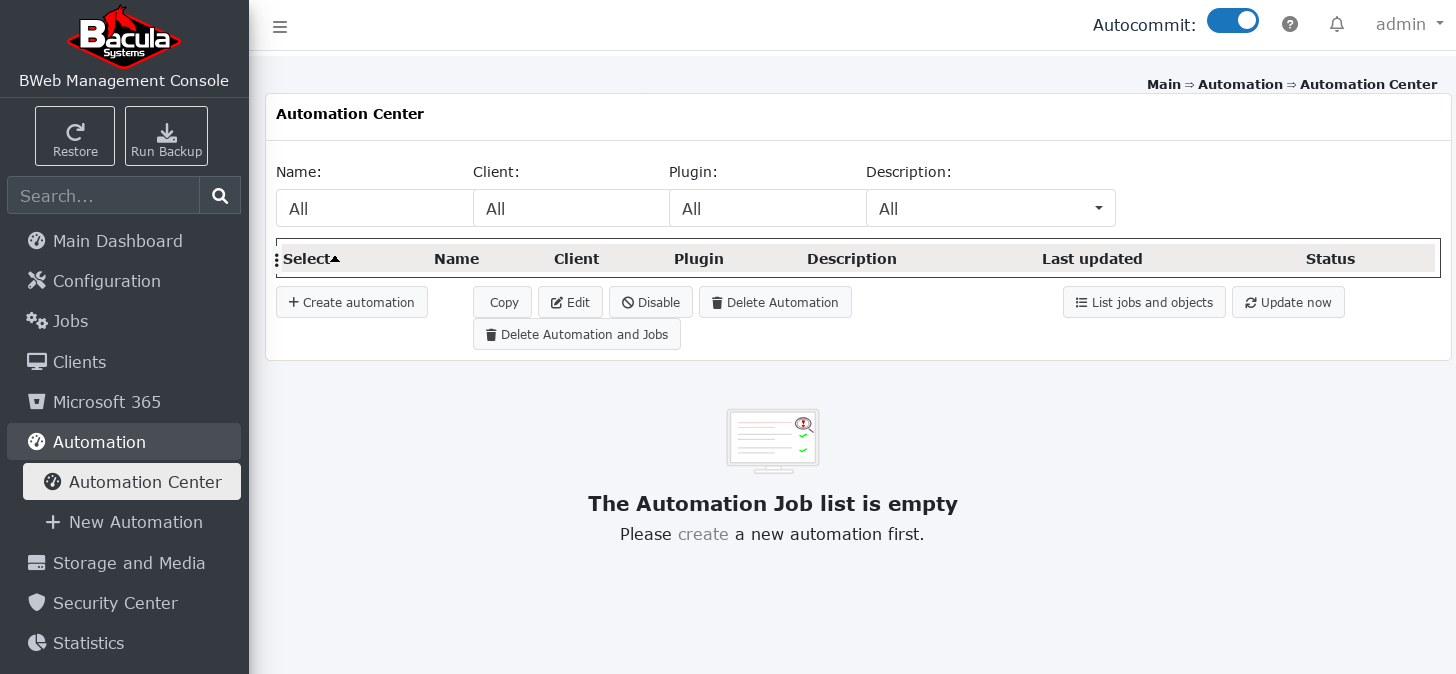Click the Bacula Systems logo
This screenshot has height=674, width=1456.
(124, 38)
